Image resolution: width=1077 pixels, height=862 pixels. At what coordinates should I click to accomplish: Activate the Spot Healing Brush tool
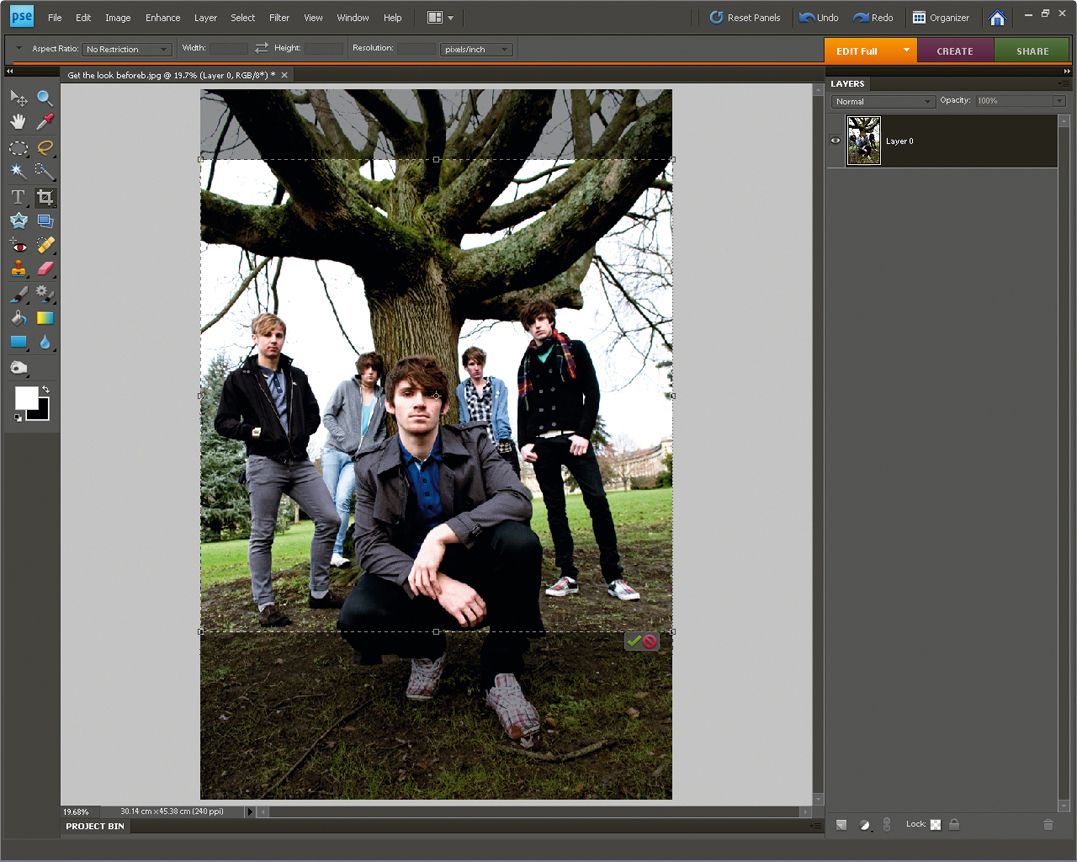tap(44, 244)
